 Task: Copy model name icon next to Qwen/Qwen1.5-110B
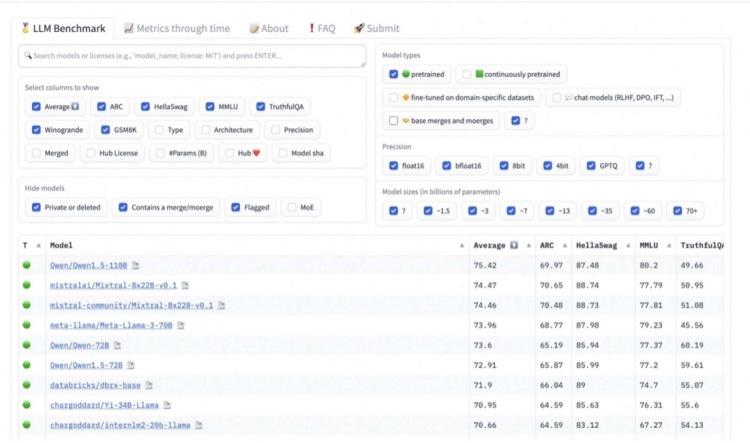(x=136, y=265)
